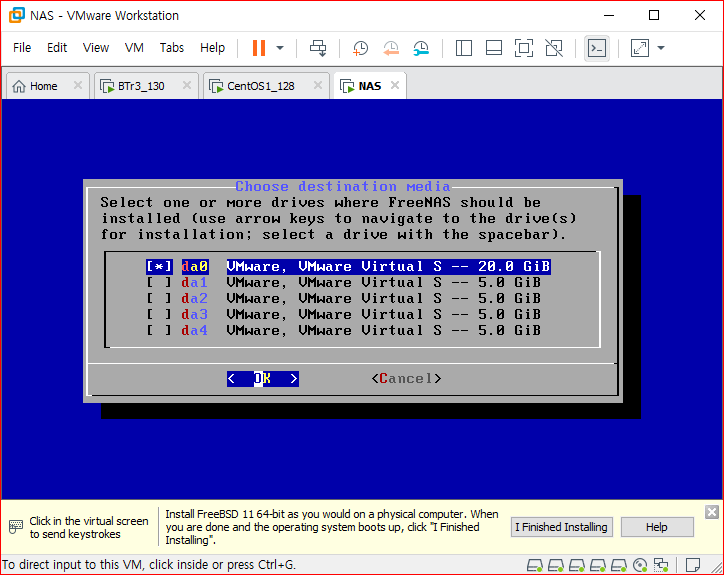Click the CD/DVD drive status icon

point(640,565)
